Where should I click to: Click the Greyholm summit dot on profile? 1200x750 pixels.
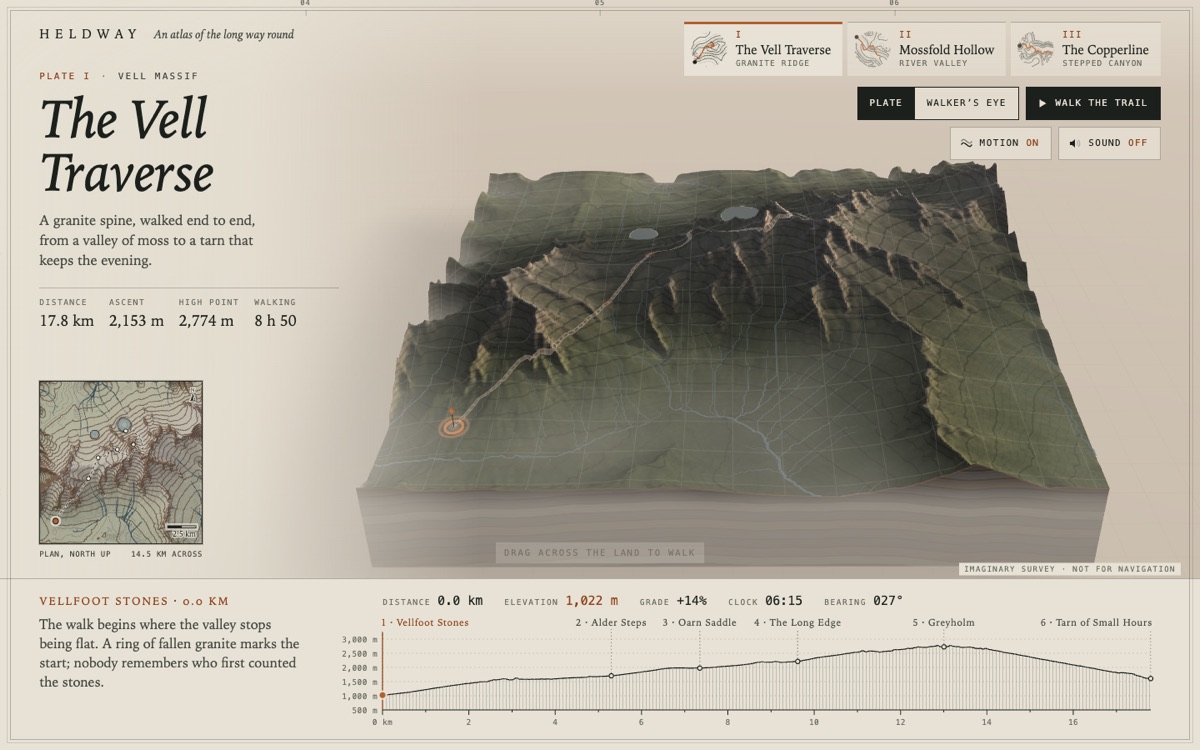[943, 647]
